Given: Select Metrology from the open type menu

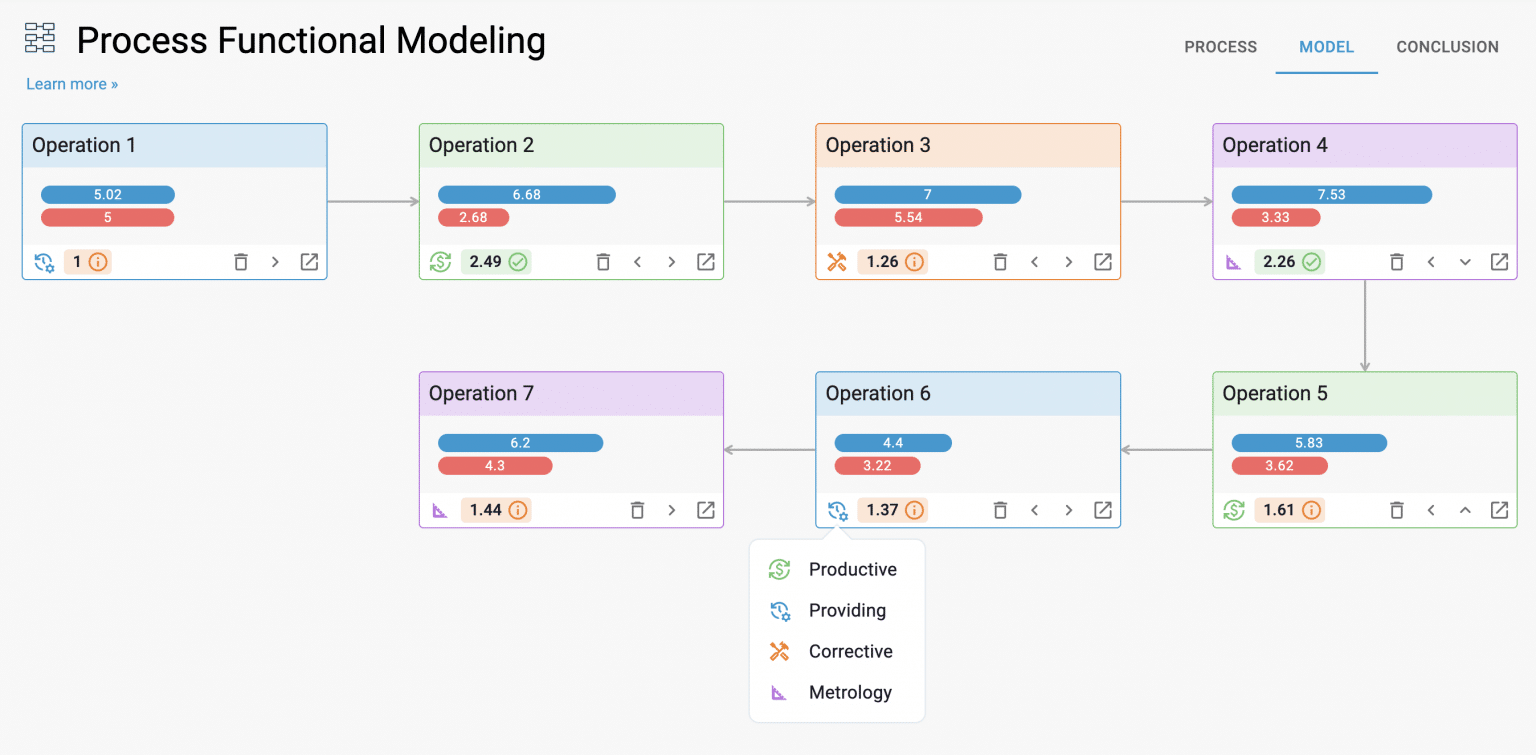Looking at the screenshot, I should tap(849, 692).
